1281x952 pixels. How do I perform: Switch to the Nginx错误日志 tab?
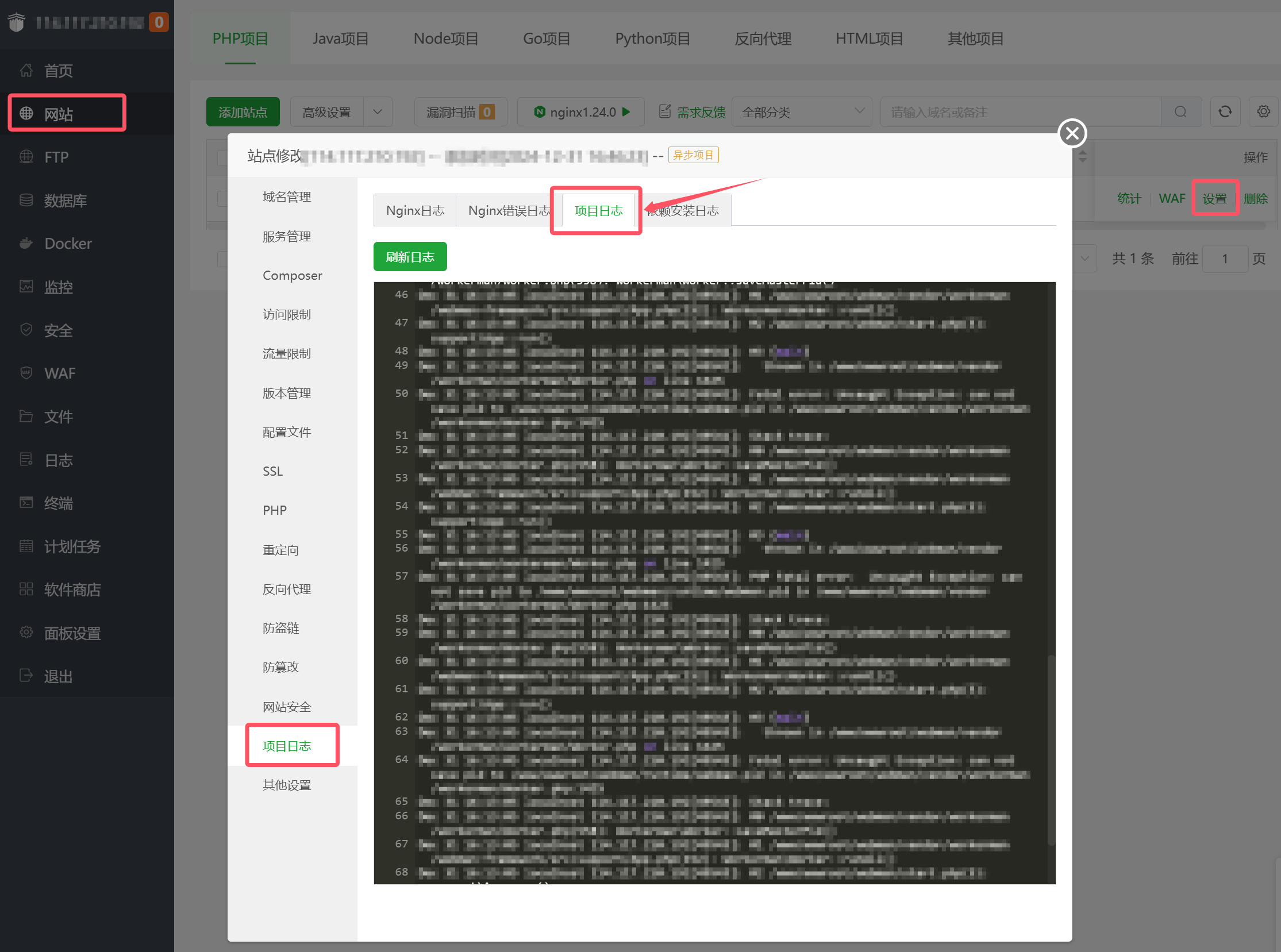coord(510,210)
